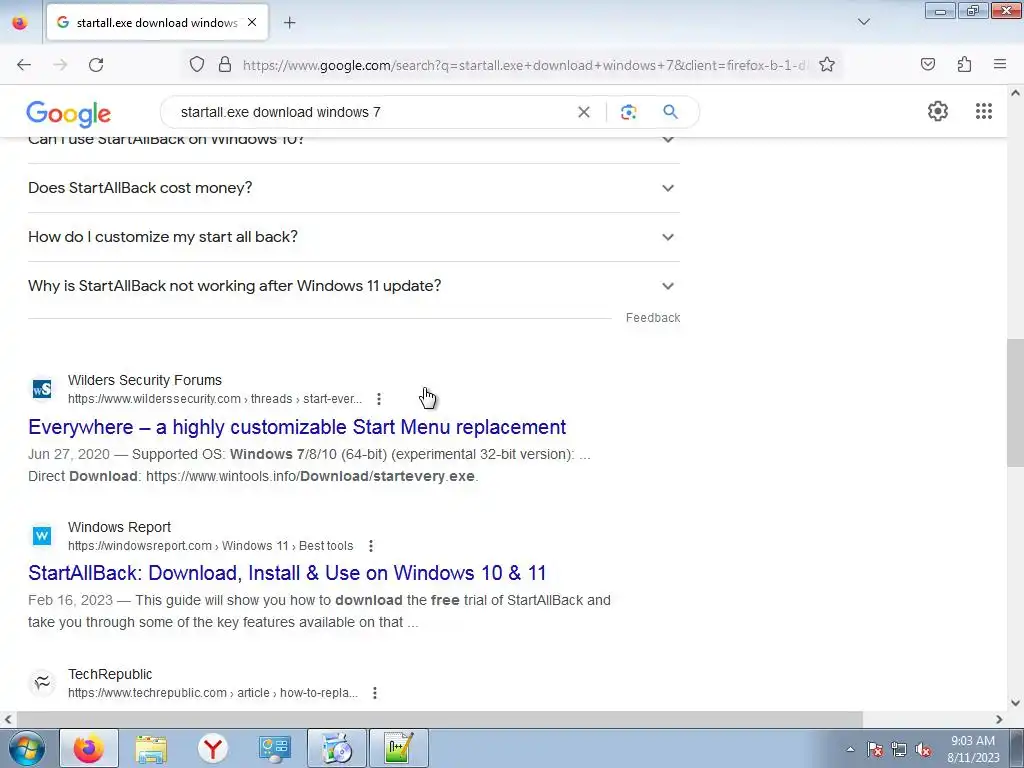1024x768 pixels.
Task: List all tabs dropdown arrow
Action: 864,22
